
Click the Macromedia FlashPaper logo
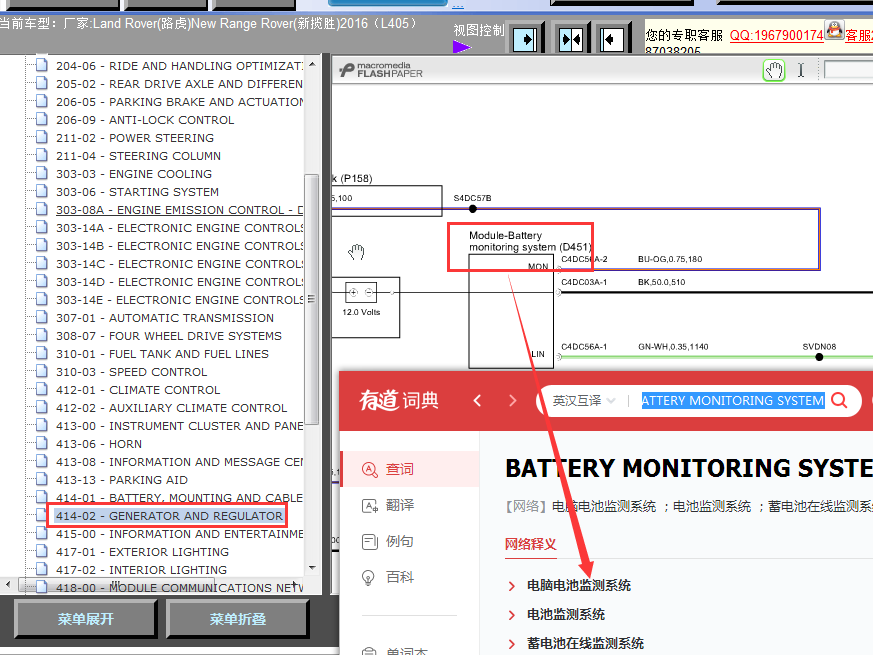point(381,70)
